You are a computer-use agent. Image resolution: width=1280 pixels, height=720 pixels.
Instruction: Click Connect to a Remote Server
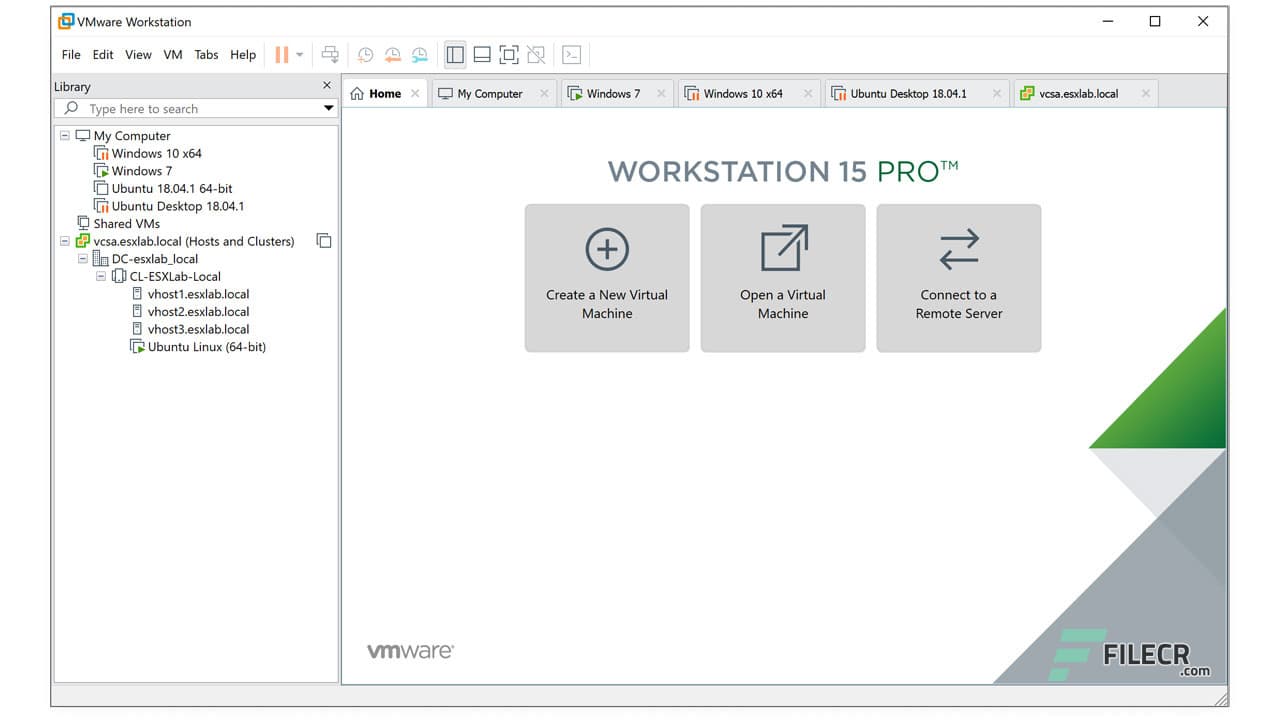(x=958, y=278)
